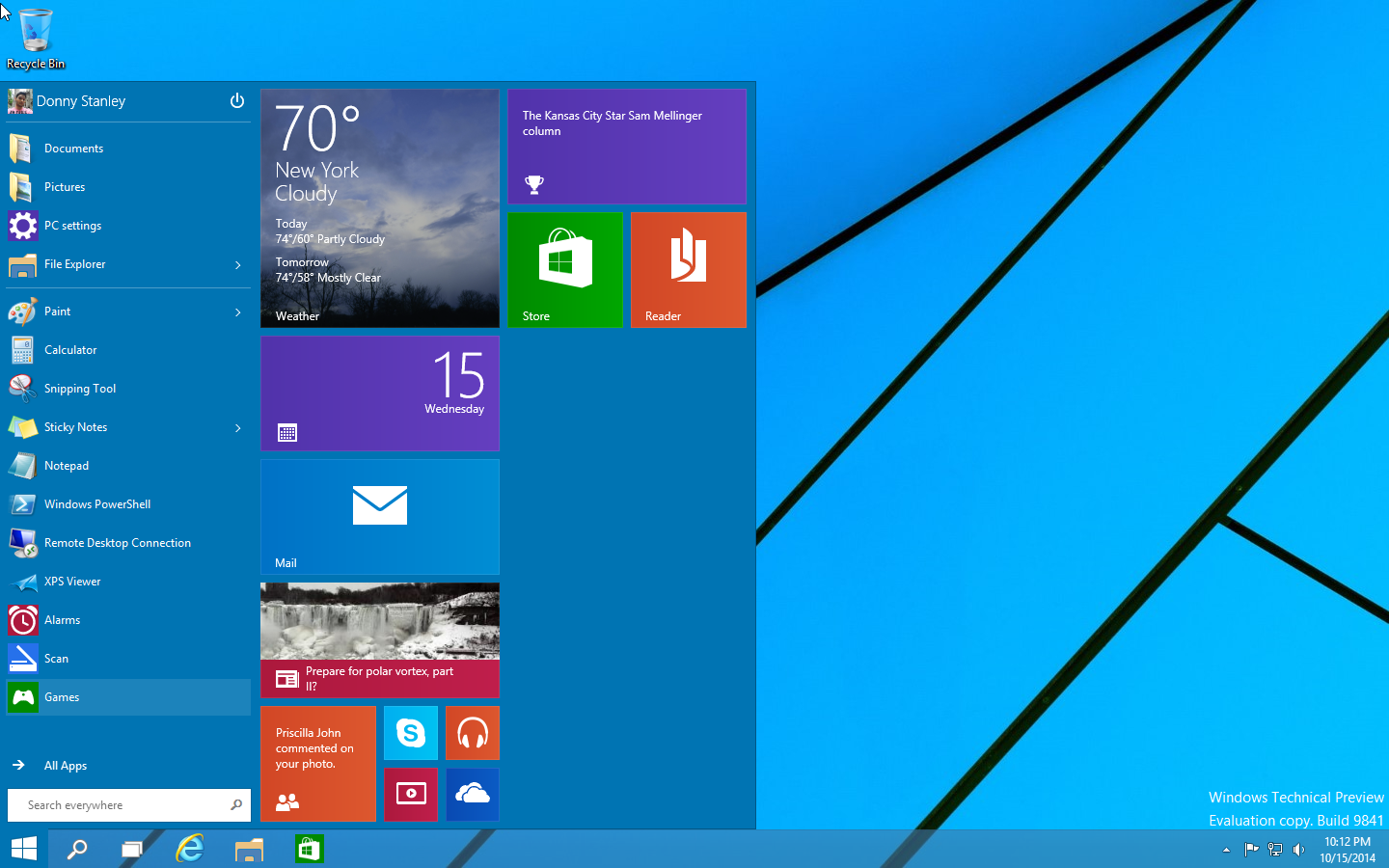Open Windows PowerShell from the list
The height and width of the screenshot is (868, 1389).
tap(96, 504)
